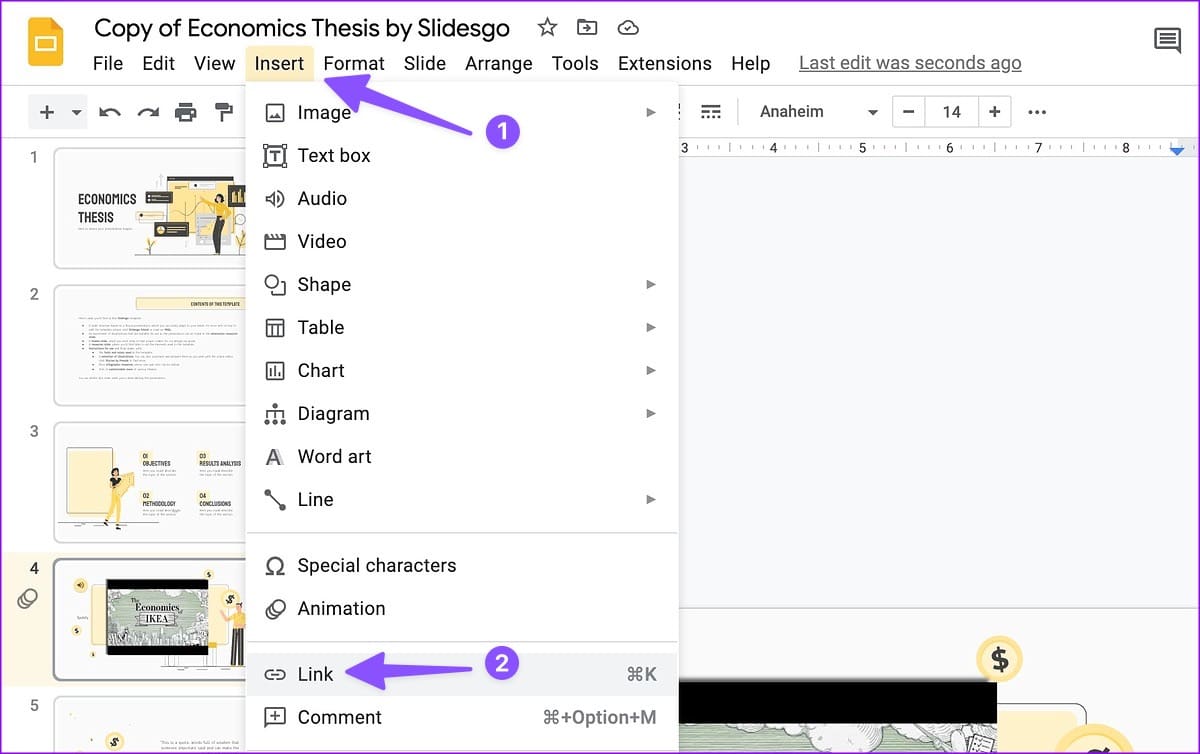
Task: Choose Comment from Insert menu
Action: (x=461, y=717)
